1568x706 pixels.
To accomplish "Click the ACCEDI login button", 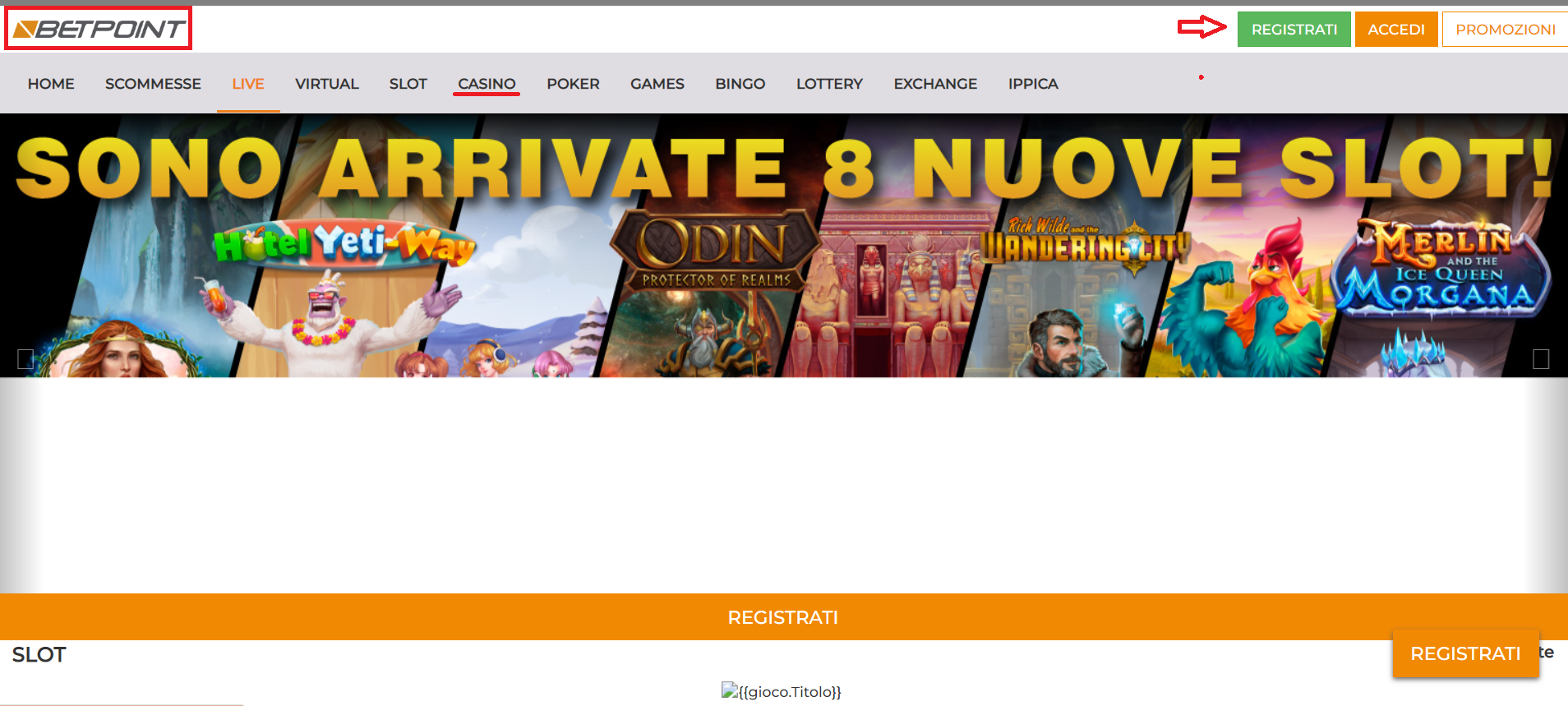I will [x=1396, y=30].
